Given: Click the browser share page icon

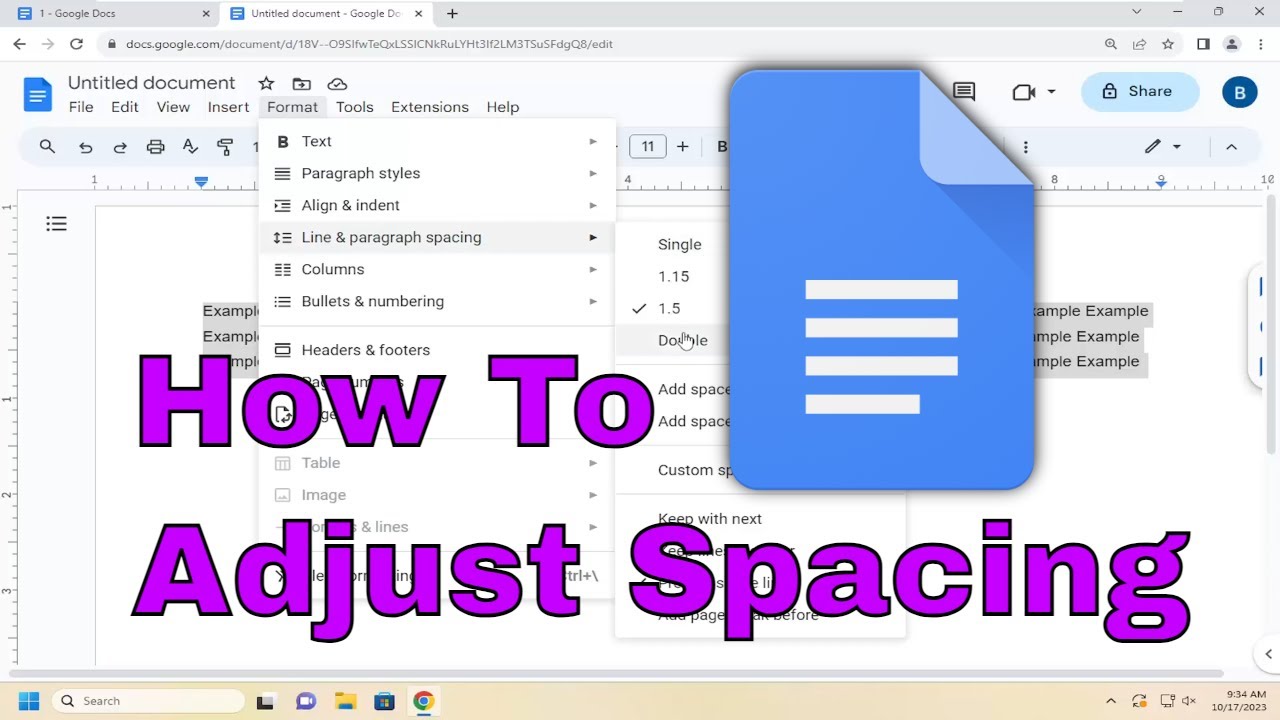Looking at the screenshot, I should point(1139,44).
